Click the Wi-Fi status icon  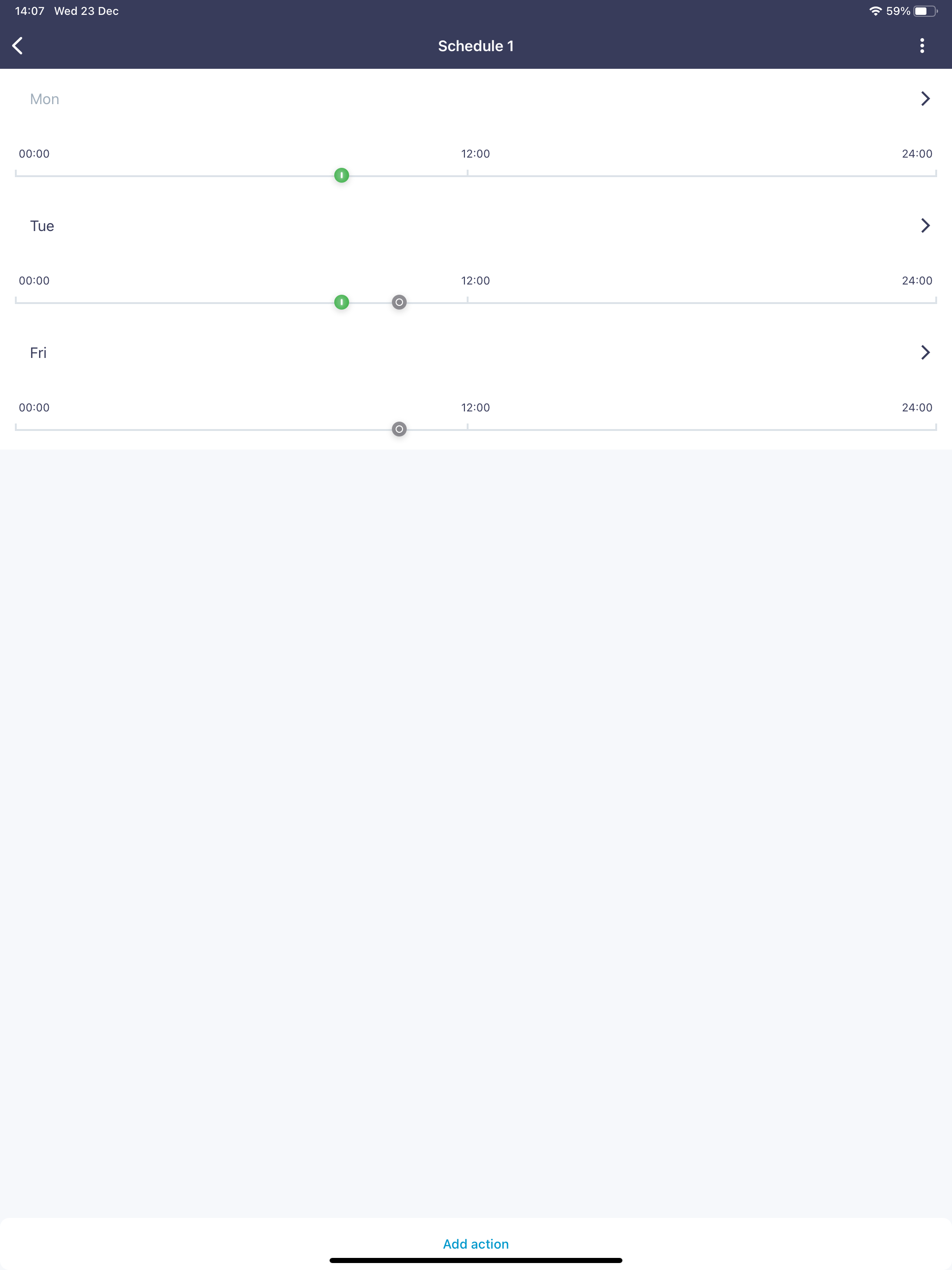[x=875, y=10]
